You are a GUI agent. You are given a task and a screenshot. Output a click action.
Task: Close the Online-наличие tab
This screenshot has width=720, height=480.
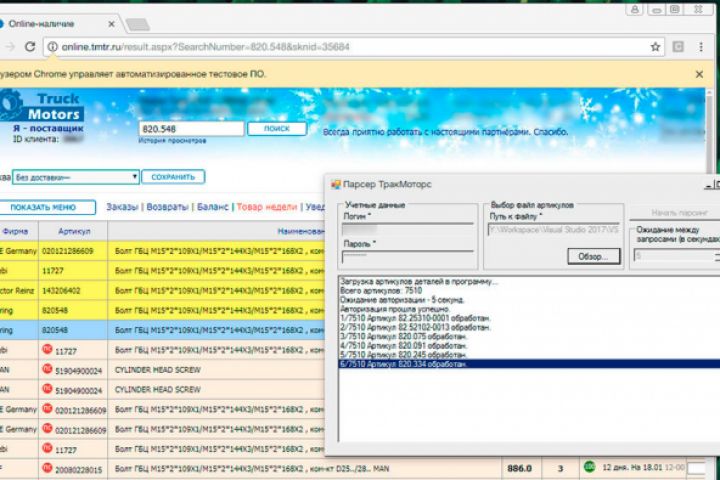pyautogui.click(x=111, y=24)
